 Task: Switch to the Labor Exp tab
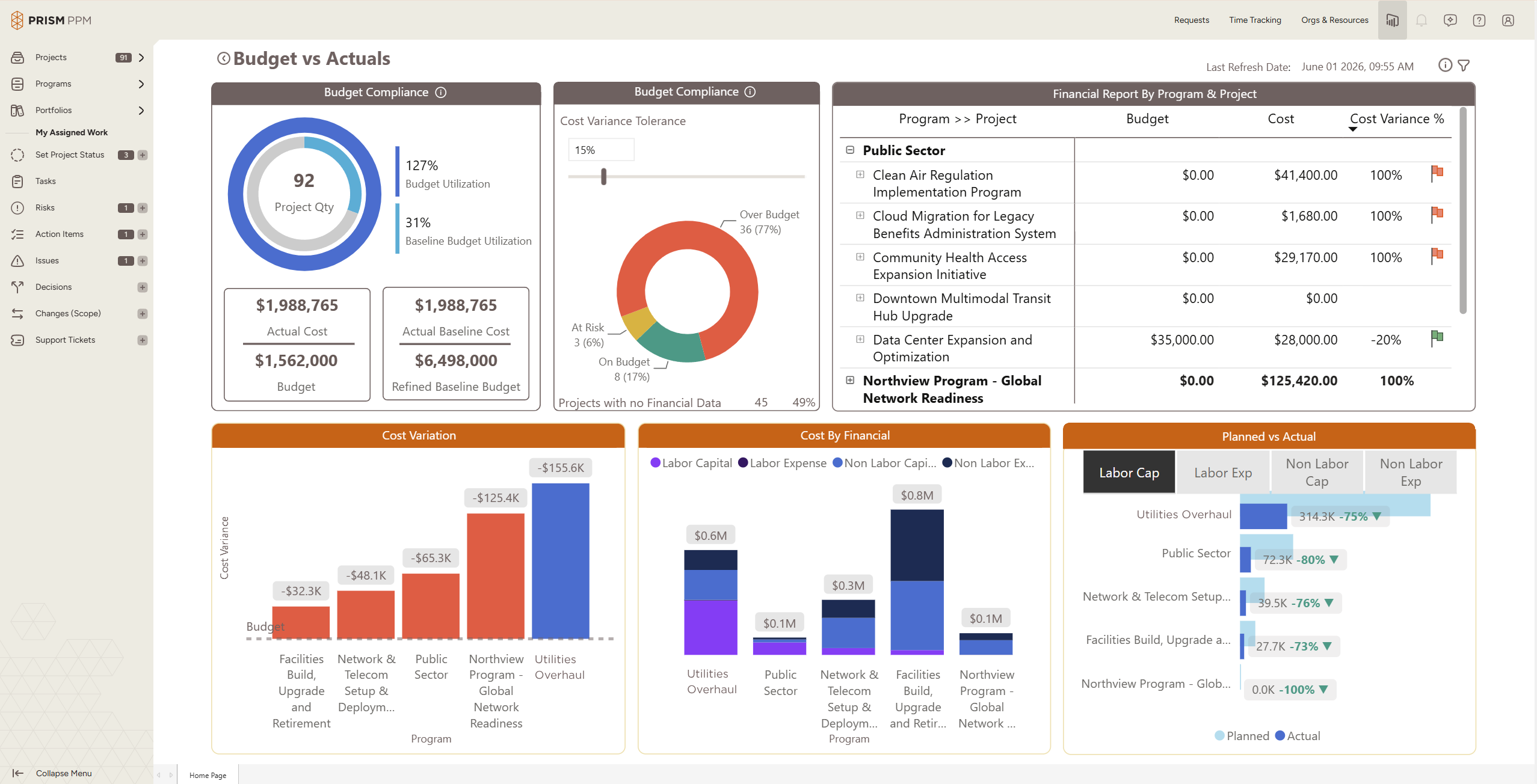click(x=1223, y=473)
